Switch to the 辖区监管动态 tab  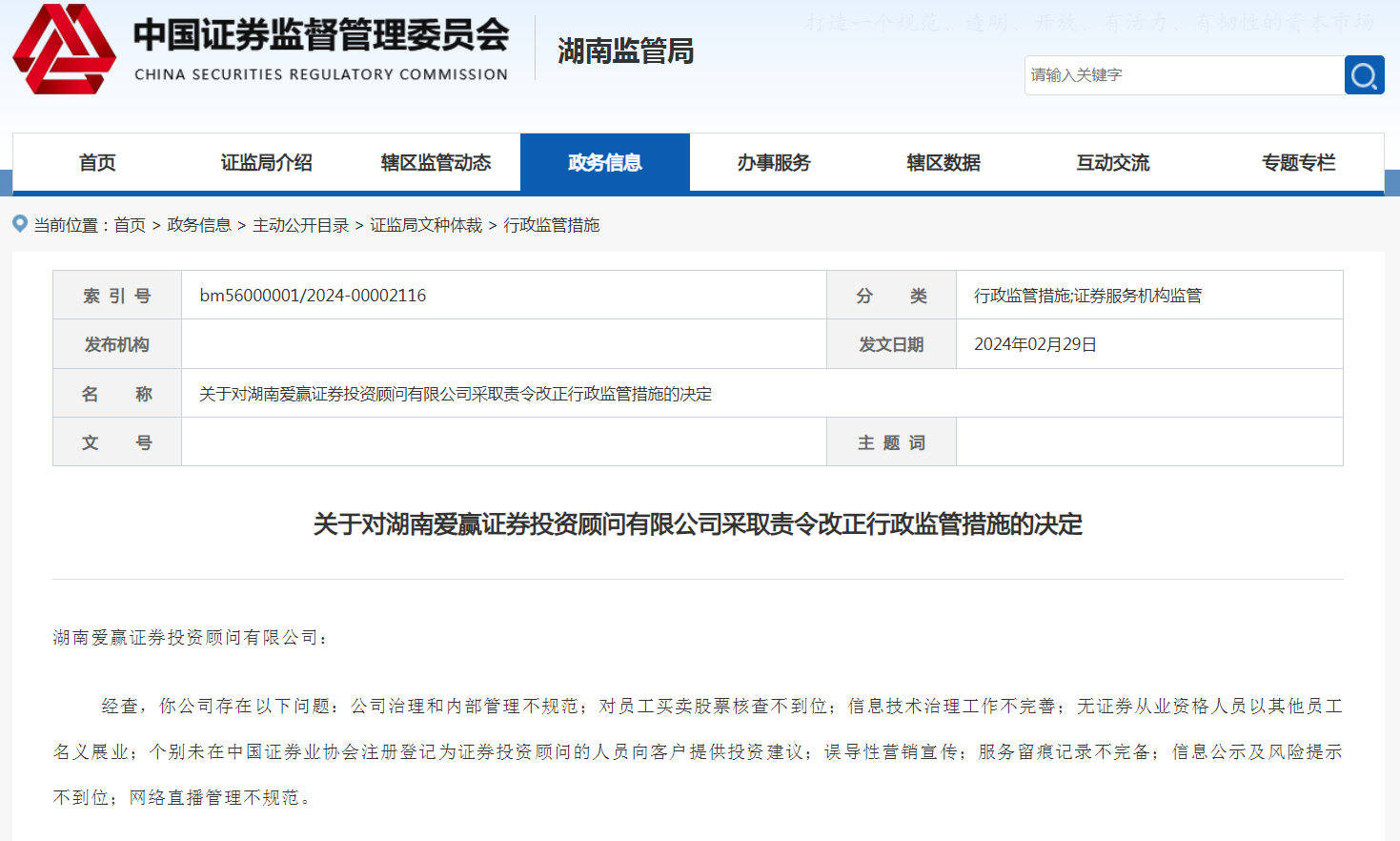coord(436,163)
